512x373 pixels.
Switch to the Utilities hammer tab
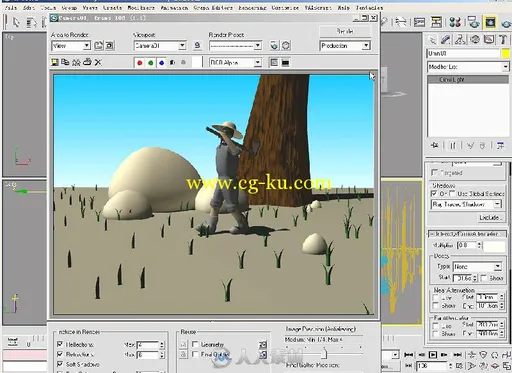point(503,40)
